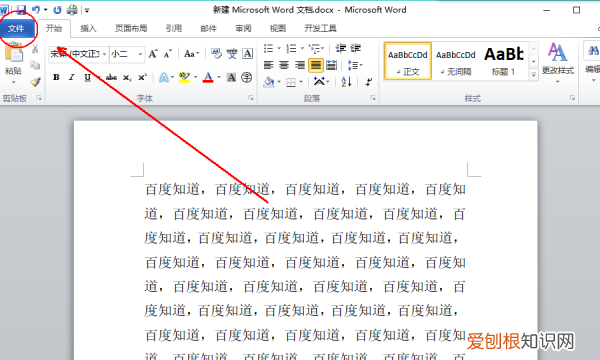
Task: Click the Format Painter brush icon
Action: pos(35,81)
